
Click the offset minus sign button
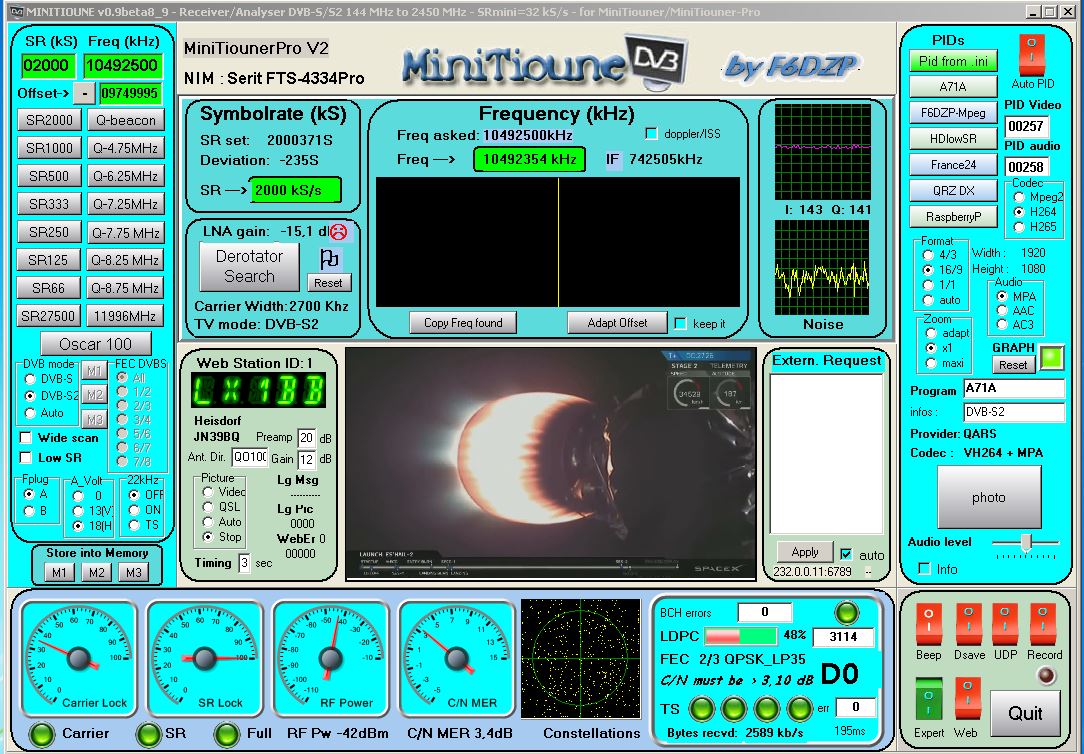point(84,93)
